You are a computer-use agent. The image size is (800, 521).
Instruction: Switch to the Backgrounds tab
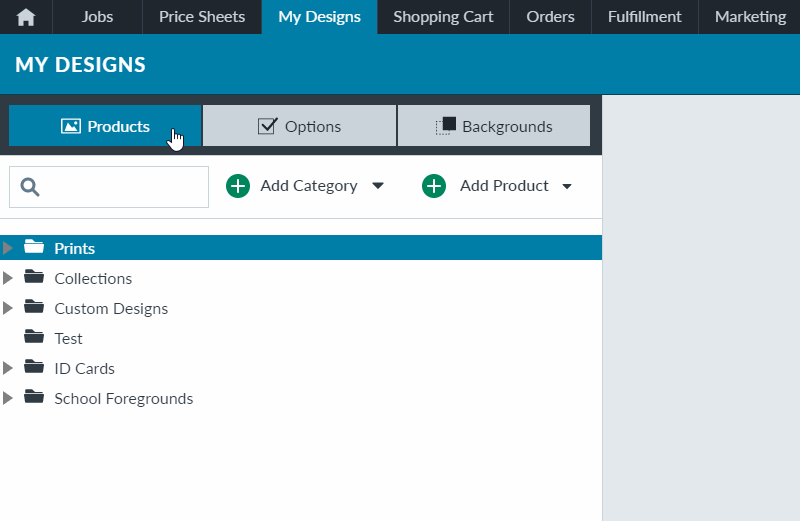pos(494,126)
